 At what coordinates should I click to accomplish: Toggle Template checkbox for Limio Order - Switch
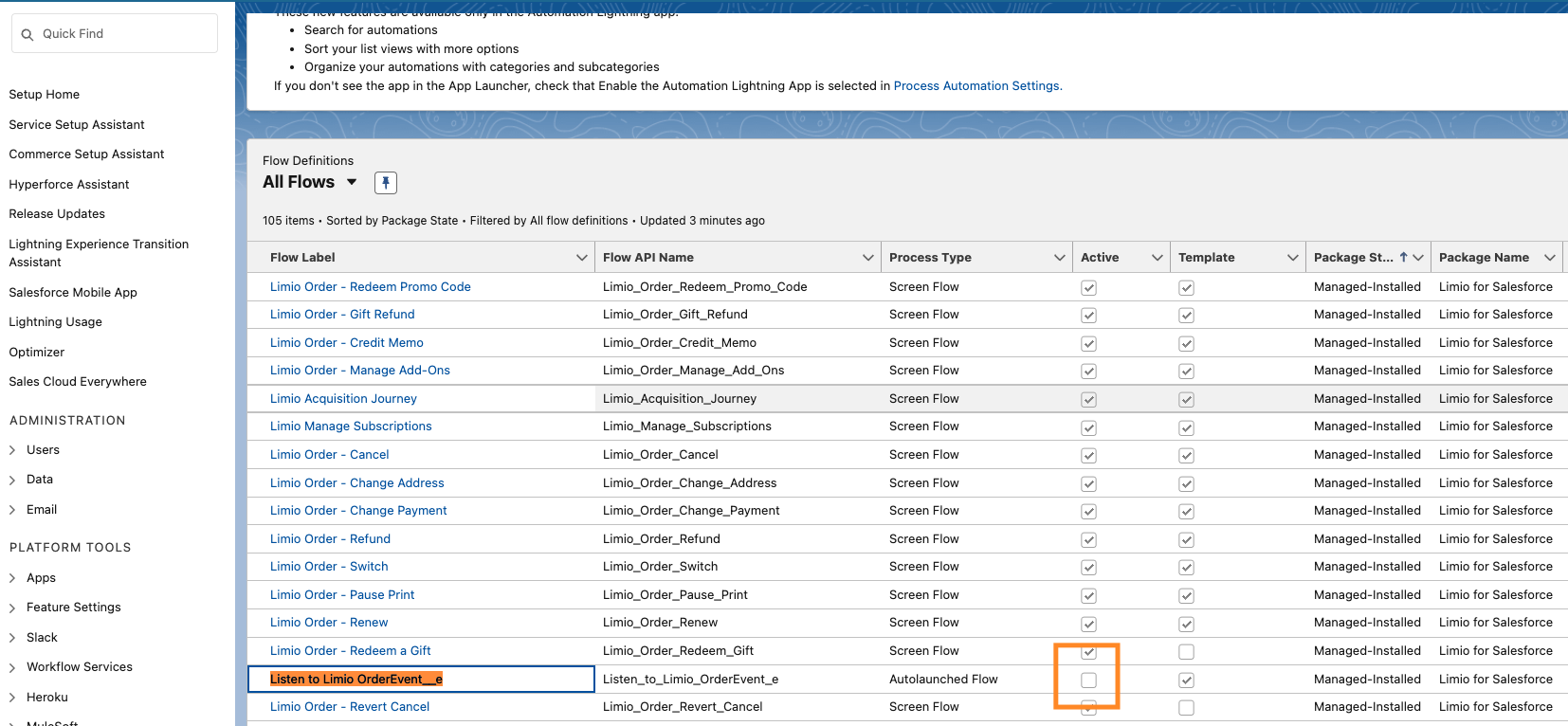coord(1186,567)
